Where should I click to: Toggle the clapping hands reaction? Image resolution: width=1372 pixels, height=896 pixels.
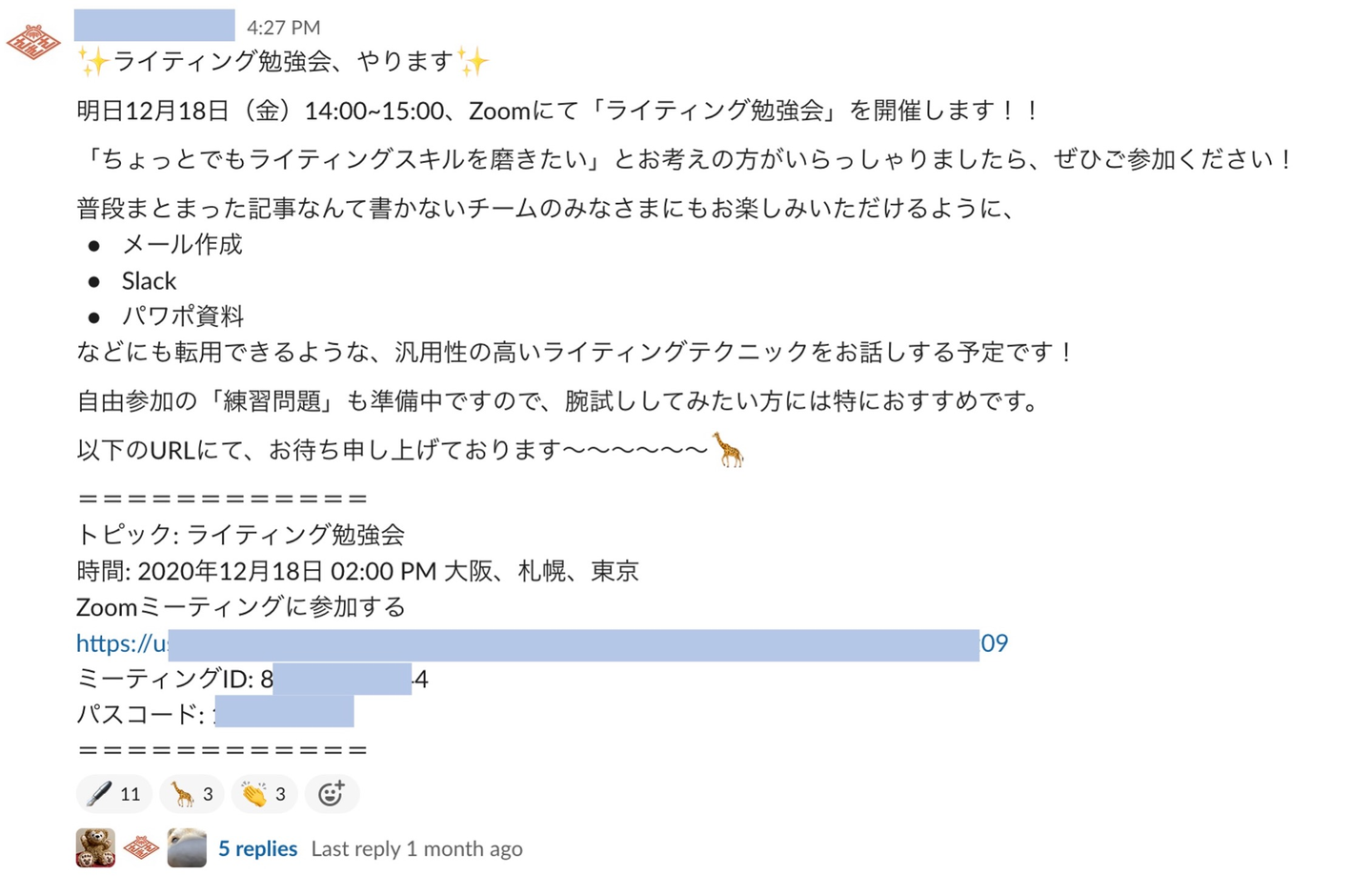pos(264,794)
